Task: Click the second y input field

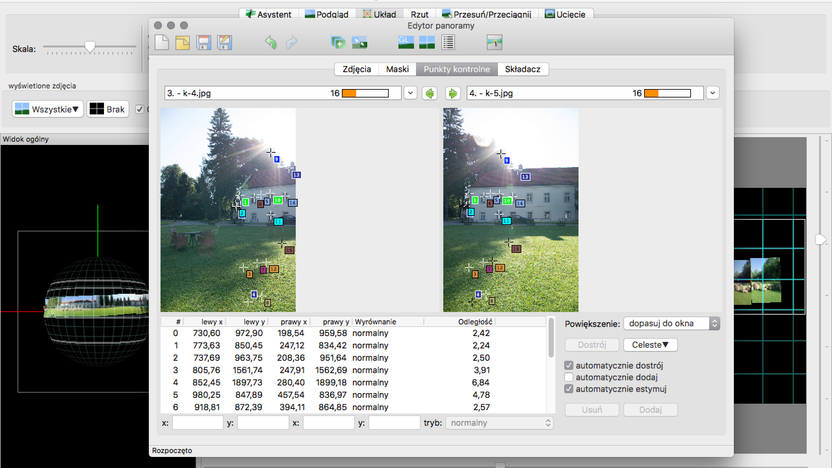Action: [x=394, y=423]
